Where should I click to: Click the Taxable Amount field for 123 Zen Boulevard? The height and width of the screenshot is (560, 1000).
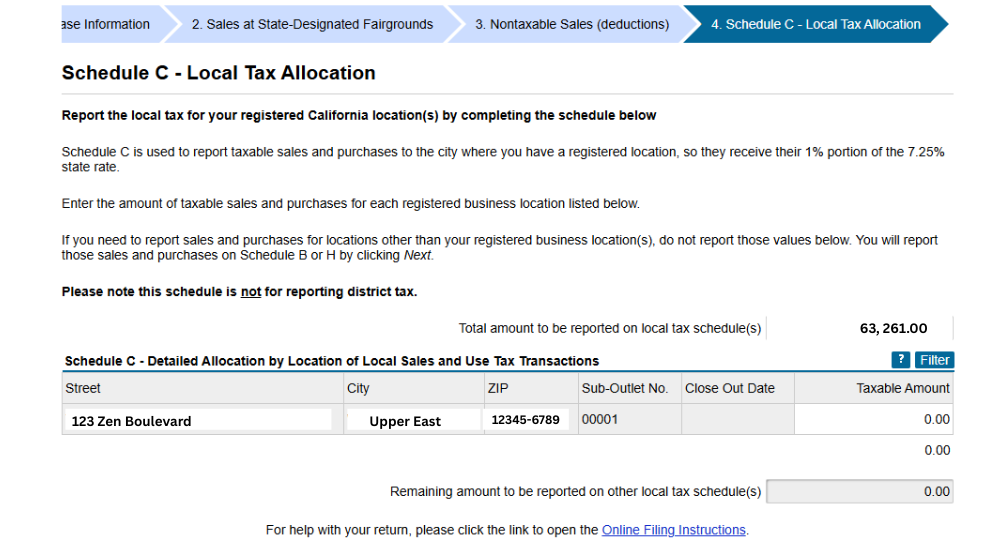tap(873, 420)
